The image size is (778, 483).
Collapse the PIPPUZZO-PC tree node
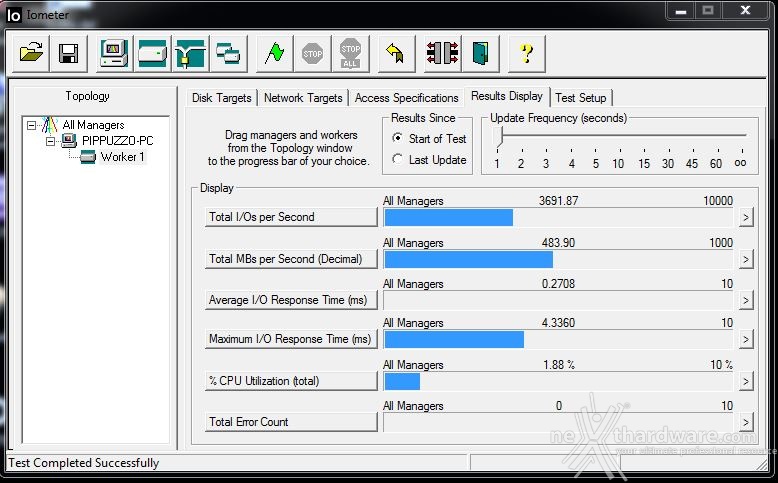50,141
